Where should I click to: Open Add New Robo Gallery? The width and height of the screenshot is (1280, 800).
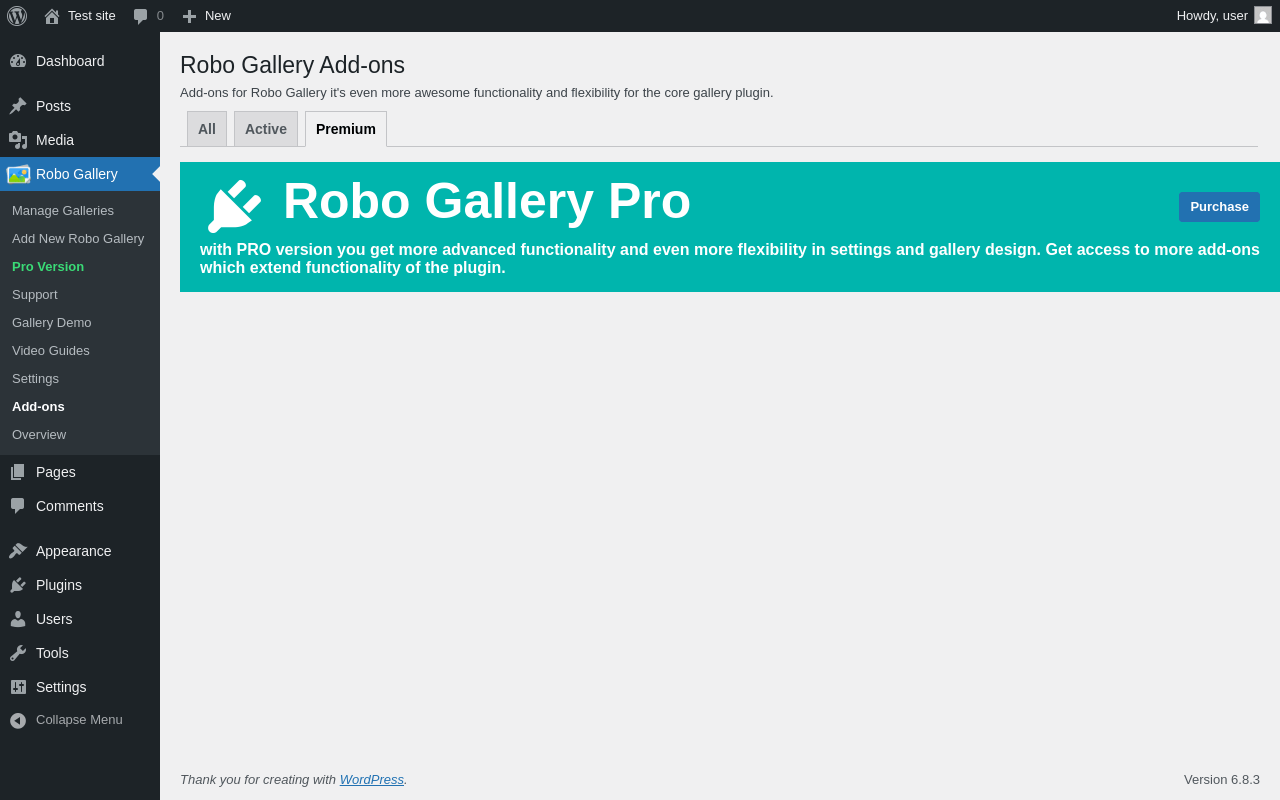click(78, 238)
